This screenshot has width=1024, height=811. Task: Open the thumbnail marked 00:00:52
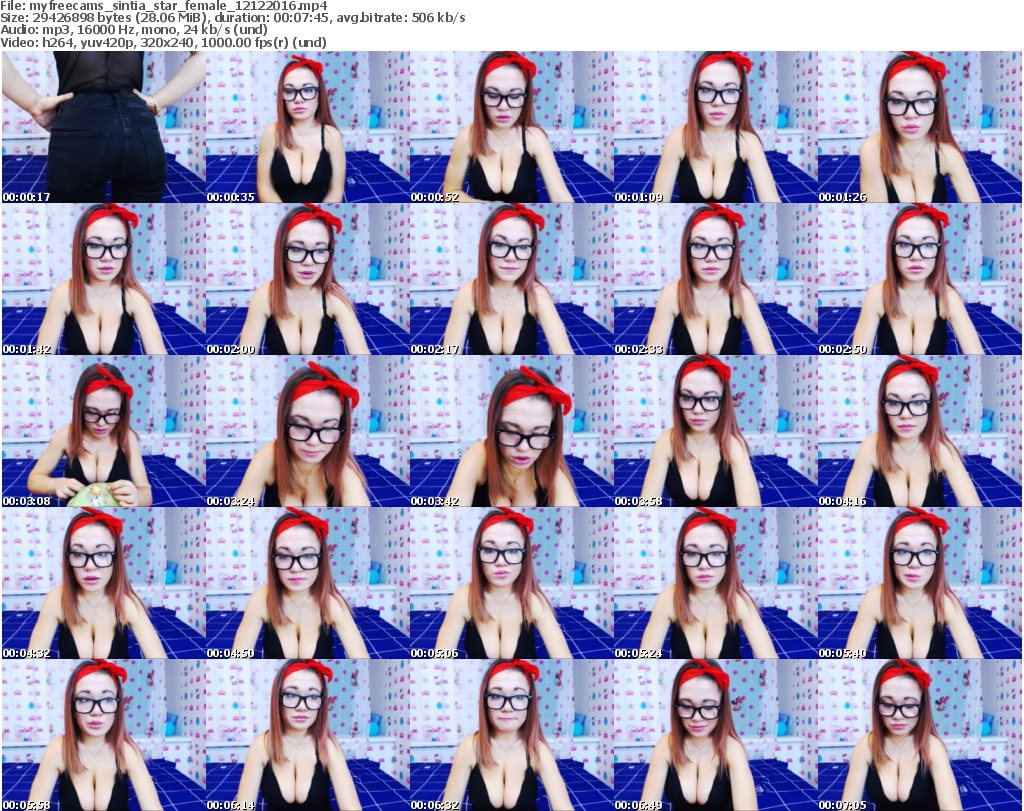point(511,127)
